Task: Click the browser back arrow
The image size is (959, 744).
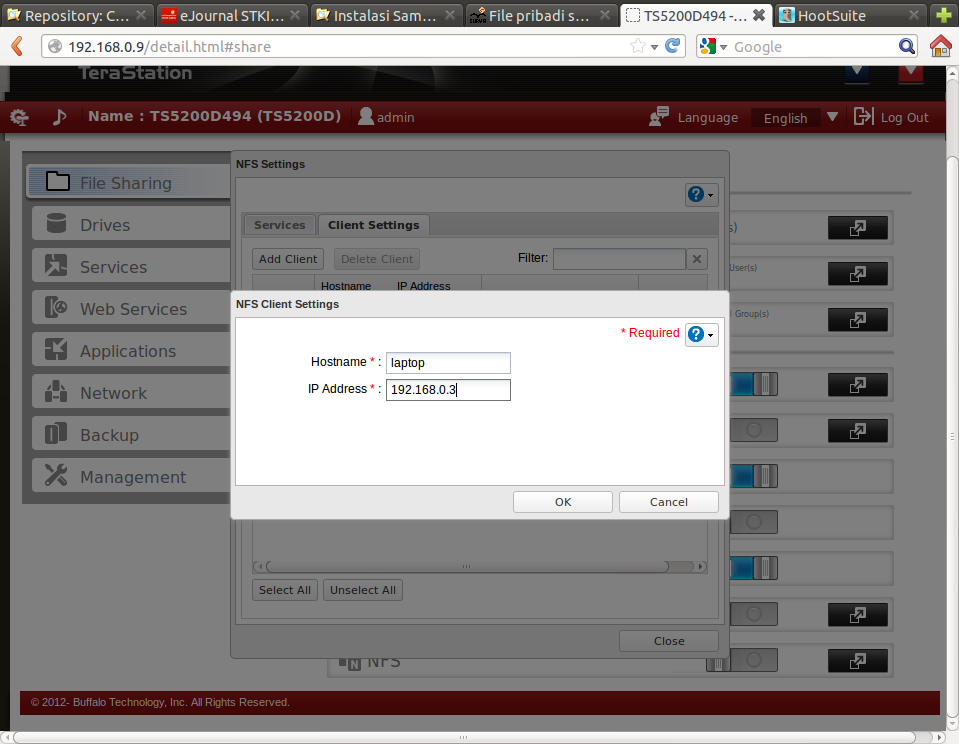Action: (x=17, y=46)
